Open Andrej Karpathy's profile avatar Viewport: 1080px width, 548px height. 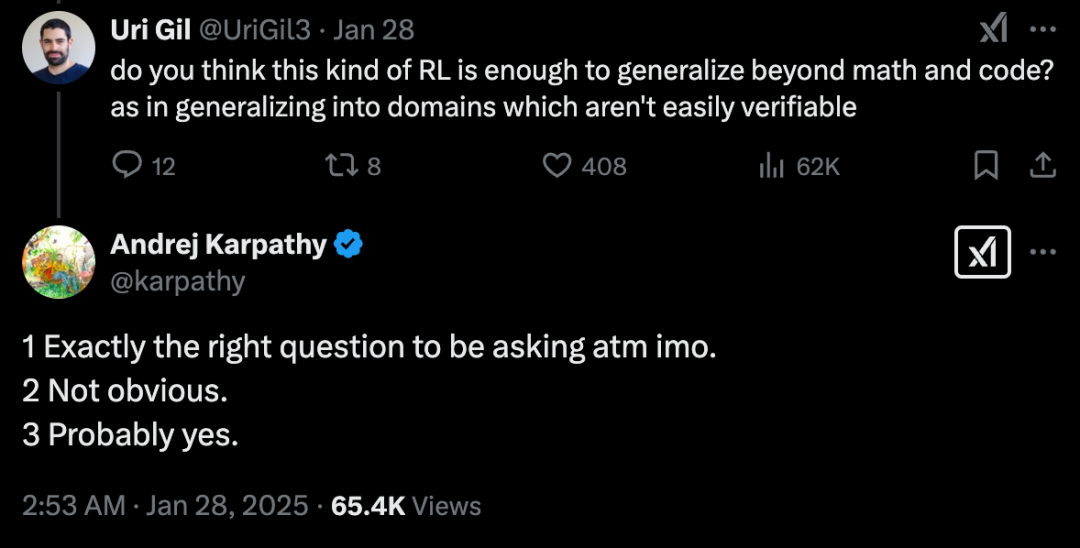click(x=58, y=262)
